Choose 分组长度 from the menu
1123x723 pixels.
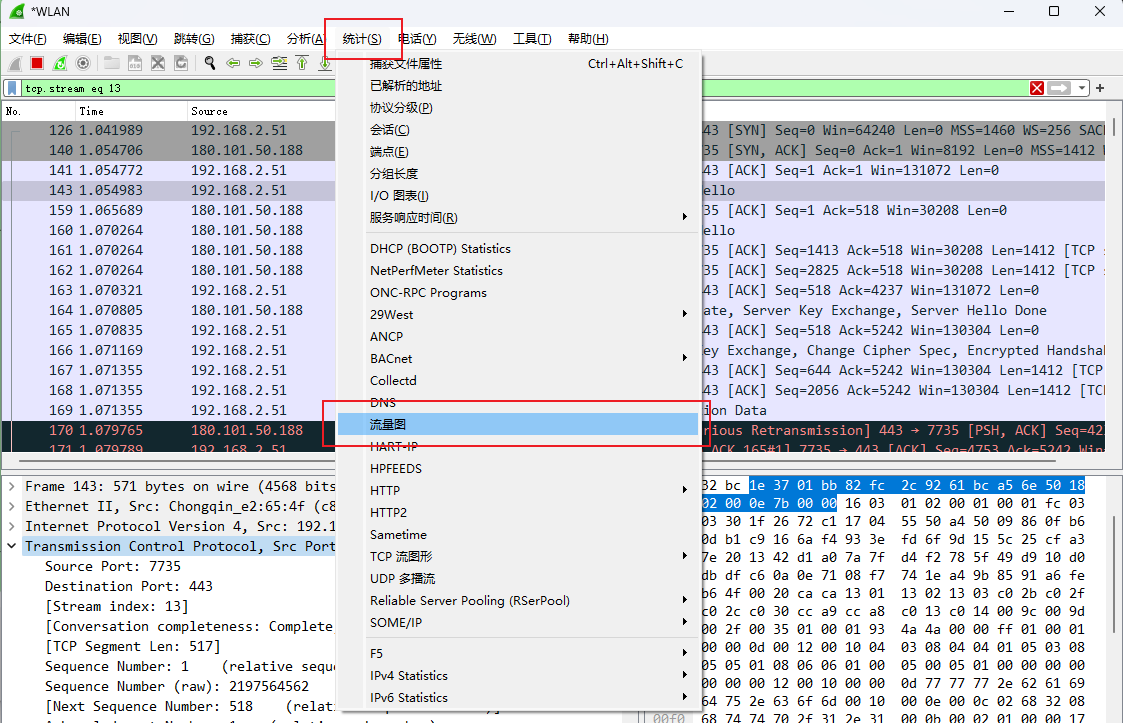pyautogui.click(x=519, y=174)
